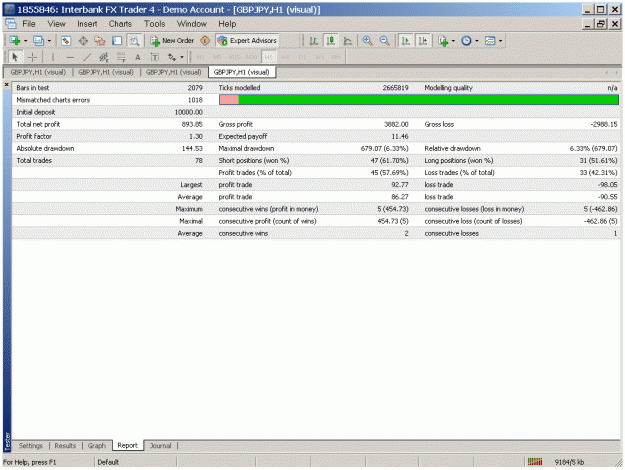Switch to the tester Graph tab
The height and width of the screenshot is (470, 625).
[96, 446]
